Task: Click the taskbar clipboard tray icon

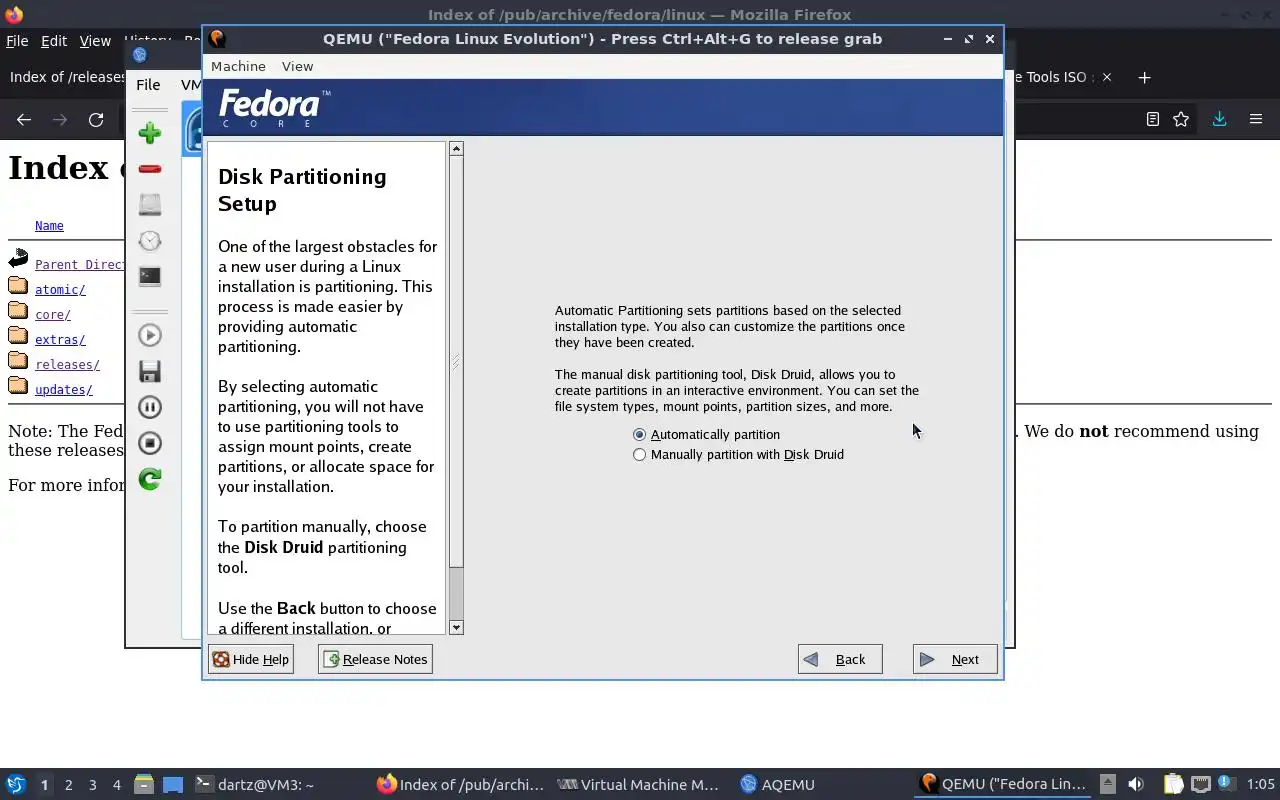Action: (x=1173, y=785)
